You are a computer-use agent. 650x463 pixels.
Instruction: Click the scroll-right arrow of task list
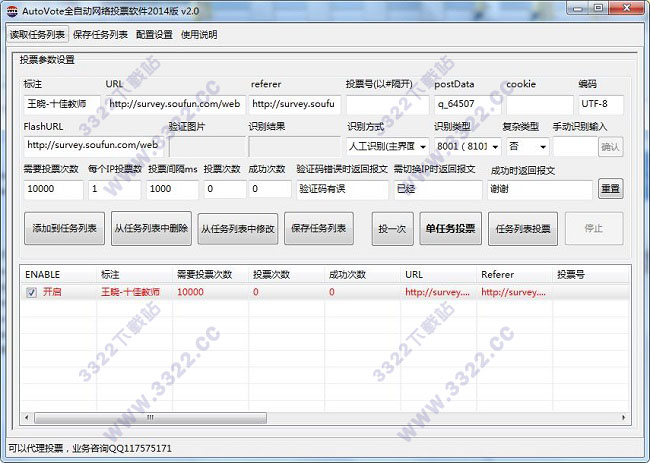pyautogui.click(x=624, y=417)
